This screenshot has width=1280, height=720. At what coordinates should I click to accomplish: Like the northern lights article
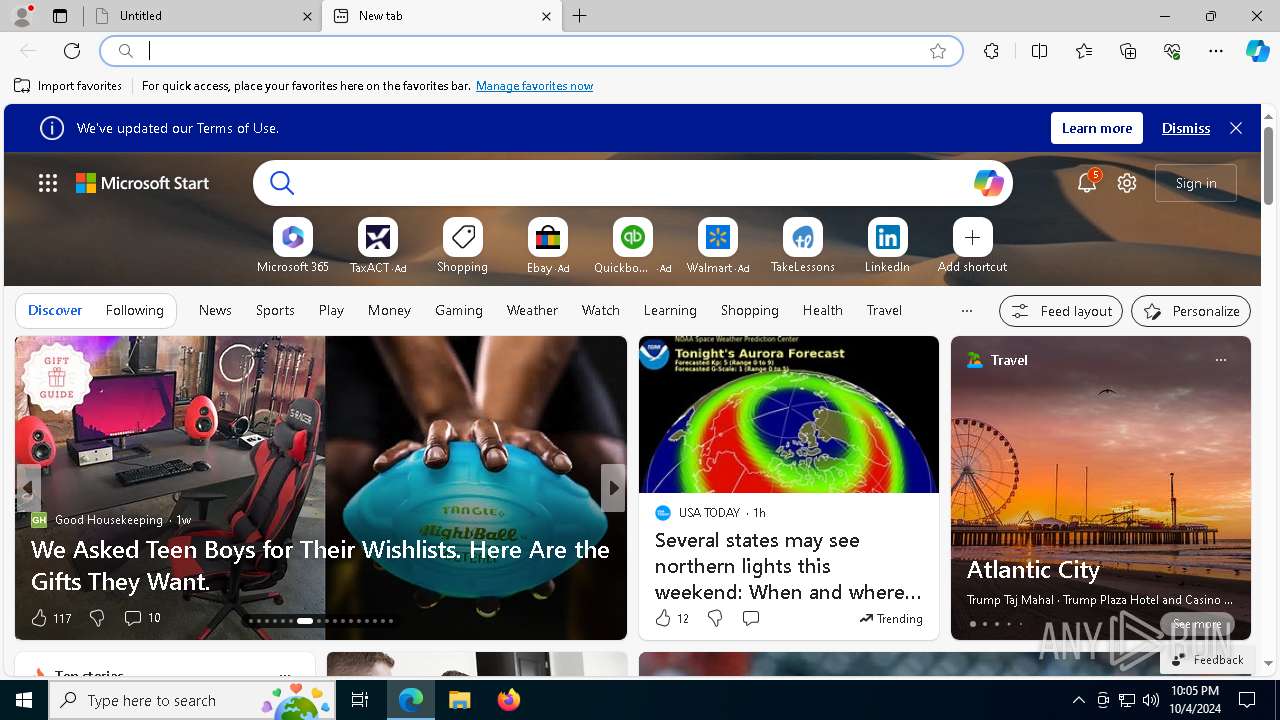tap(663, 619)
